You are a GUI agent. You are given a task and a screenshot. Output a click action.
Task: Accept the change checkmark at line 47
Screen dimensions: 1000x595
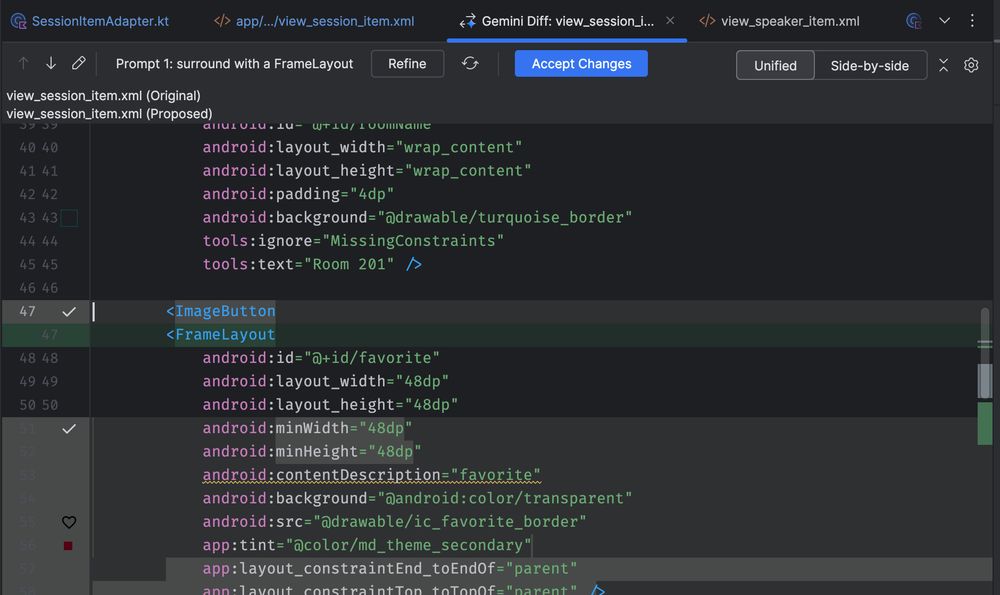68,311
